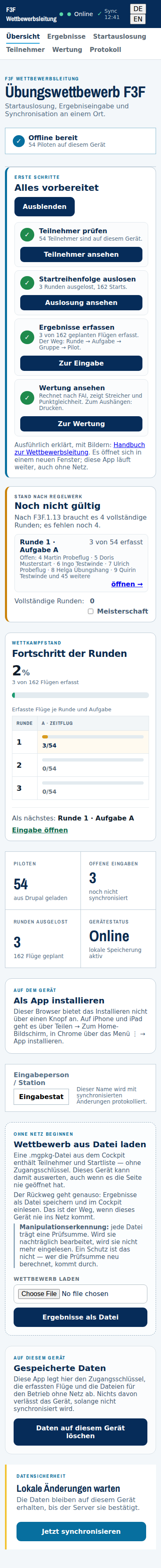Enable the Meisterschaft checkbox

point(90,611)
